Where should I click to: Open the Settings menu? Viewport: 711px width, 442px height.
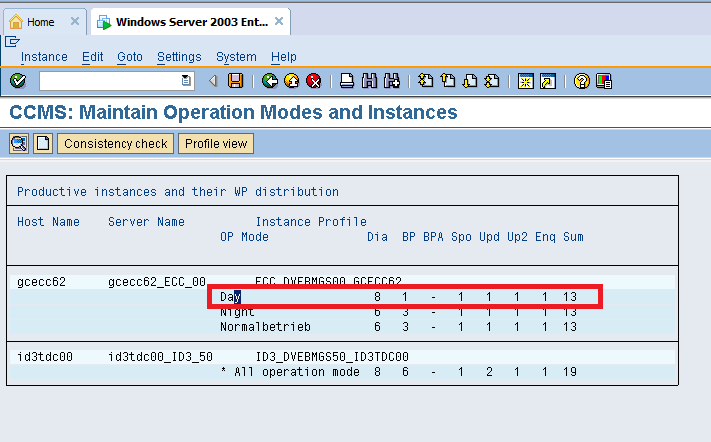pyautogui.click(x=179, y=57)
